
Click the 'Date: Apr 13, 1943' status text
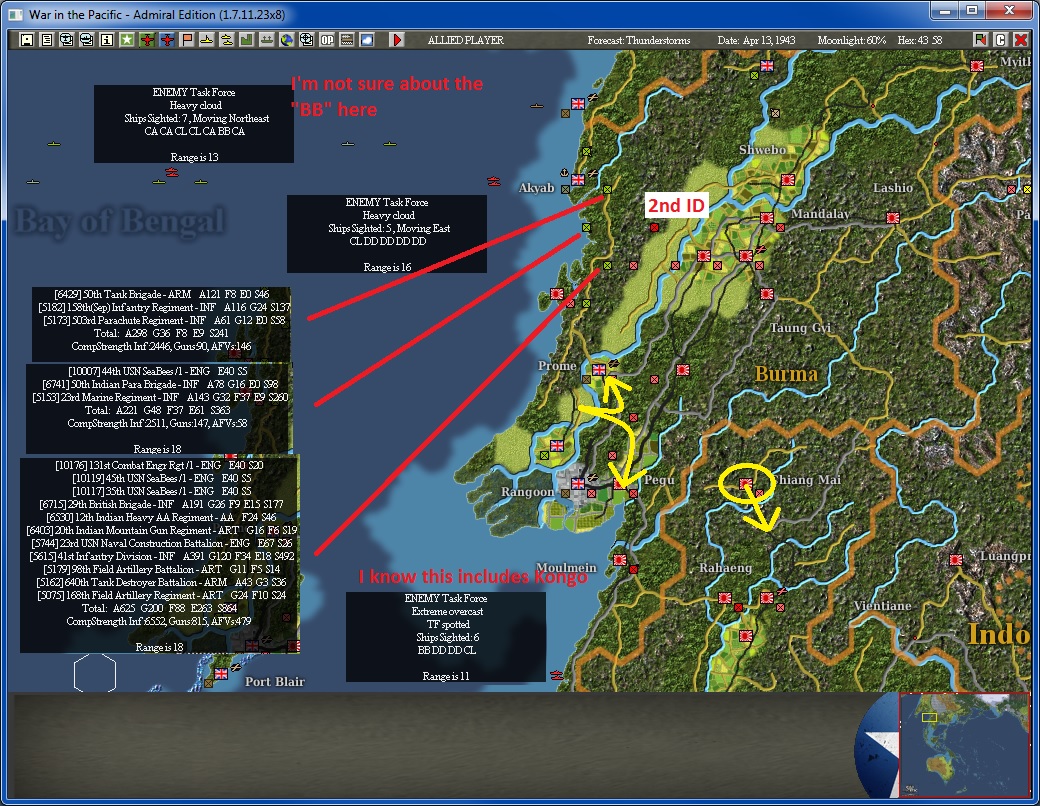coord(756,40)
